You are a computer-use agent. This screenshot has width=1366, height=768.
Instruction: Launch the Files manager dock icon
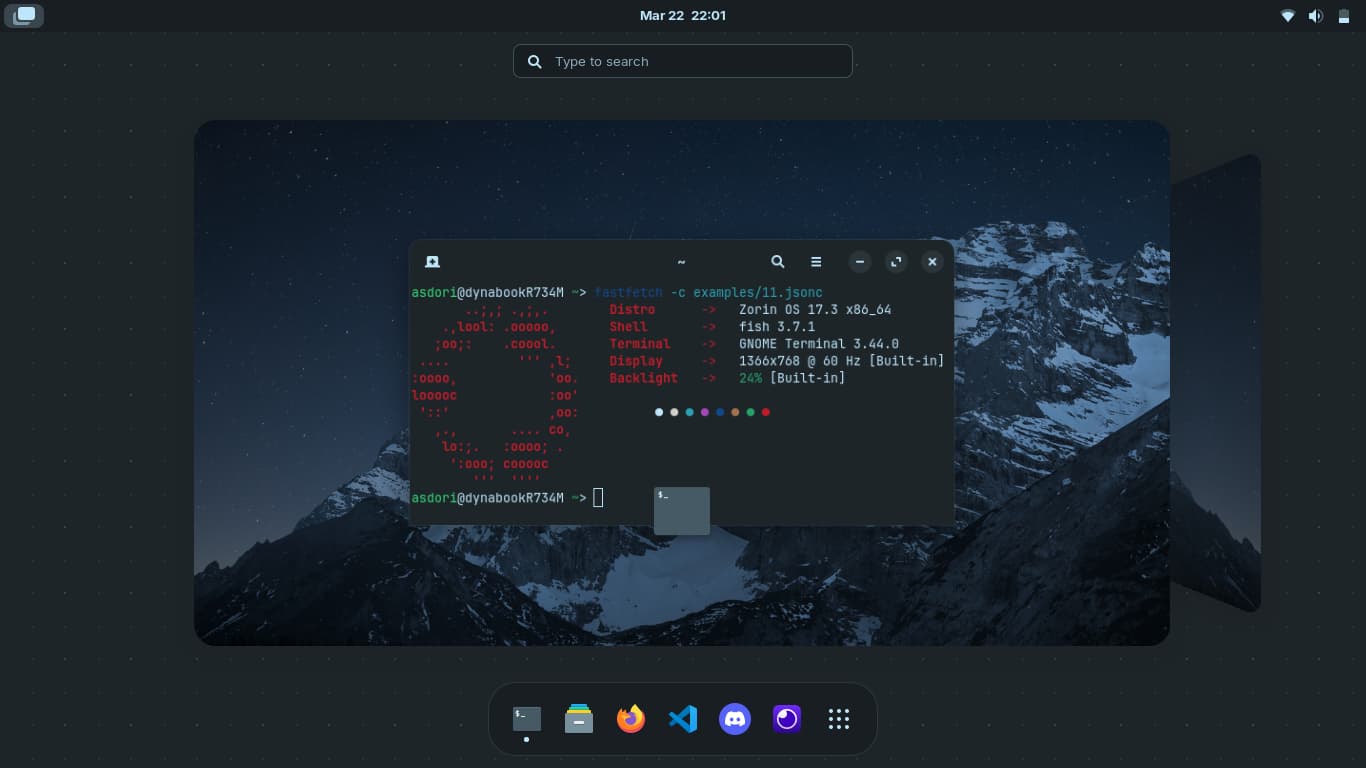(579, 719)
